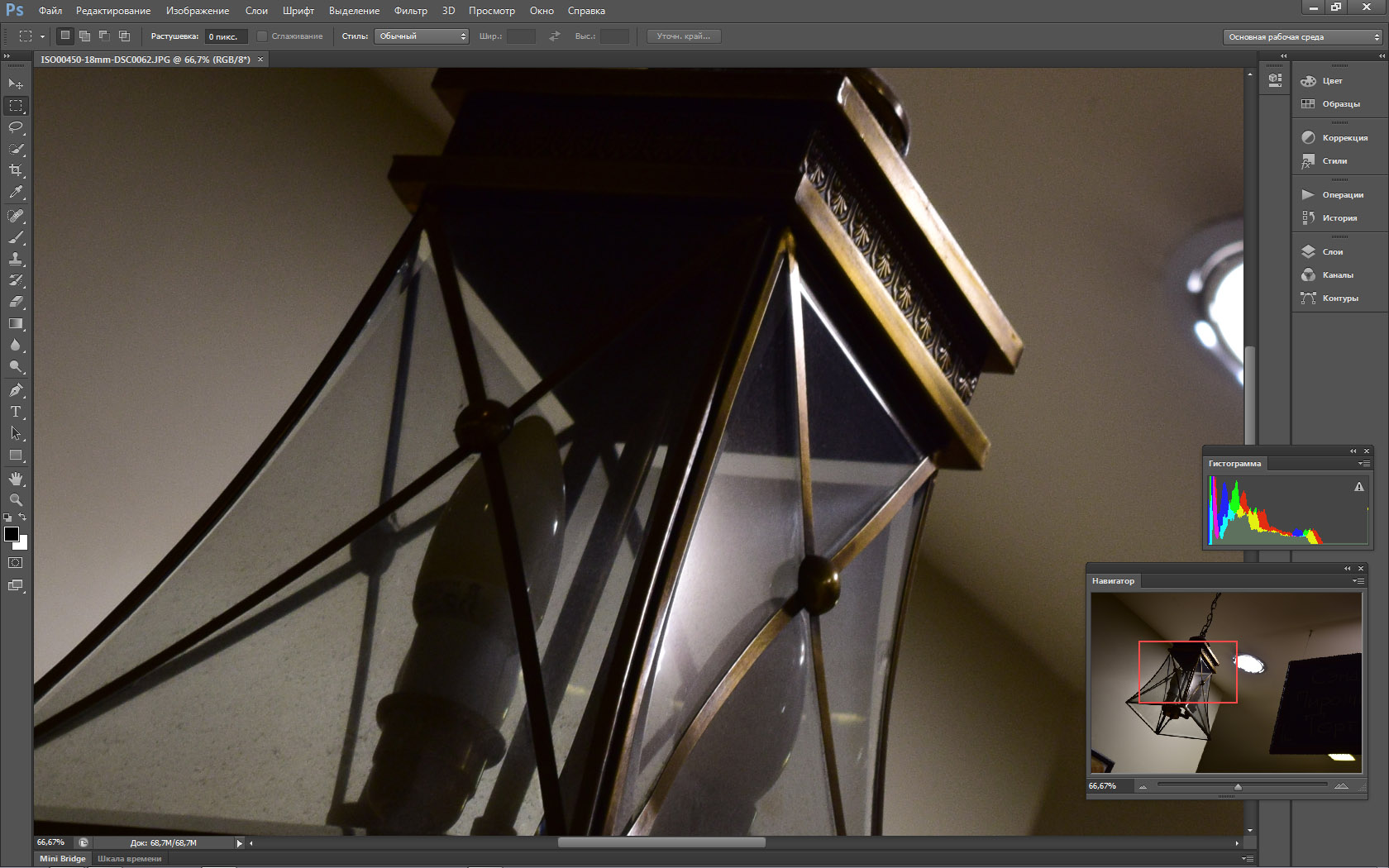
Task: Choose Add to Selection mode
Action: (84, 36)
